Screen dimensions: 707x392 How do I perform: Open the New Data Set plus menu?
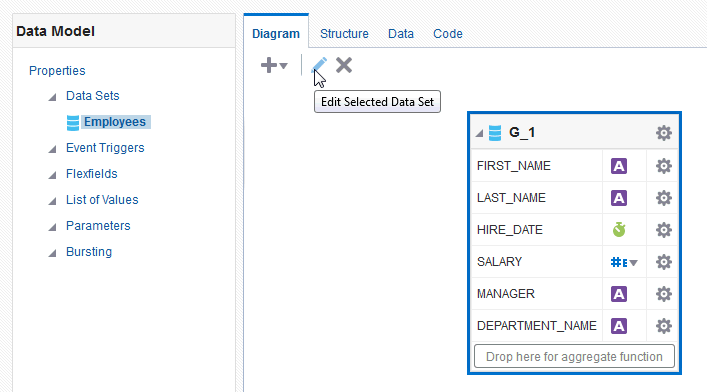274,65
